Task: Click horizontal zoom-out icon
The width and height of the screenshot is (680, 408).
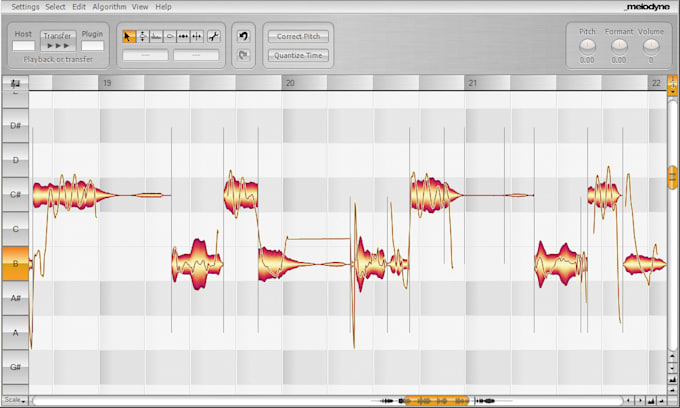Action: [661, 401]
